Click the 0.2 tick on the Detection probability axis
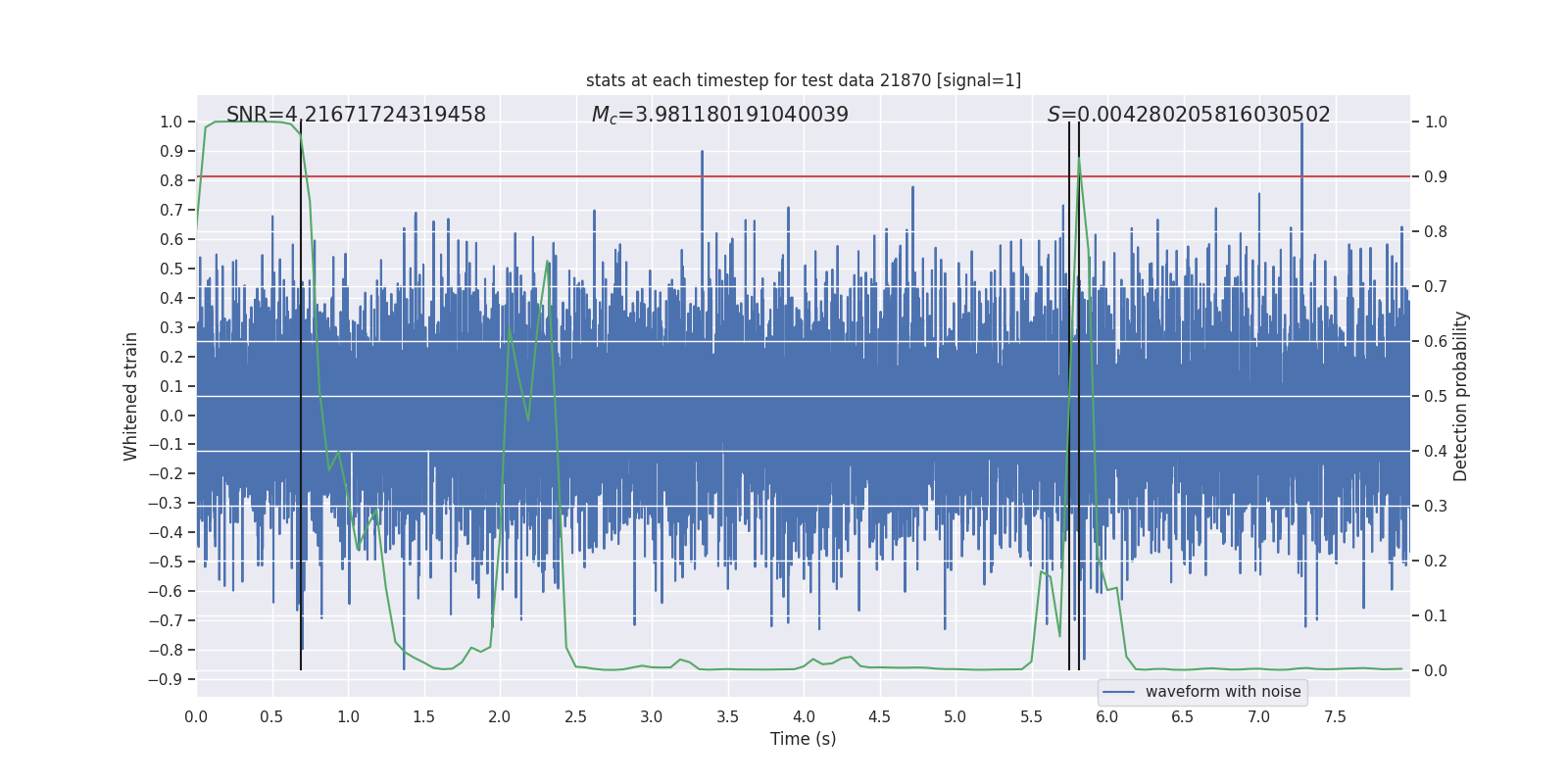Viewport: 1568px width, 784px height. coord(1436,562)
